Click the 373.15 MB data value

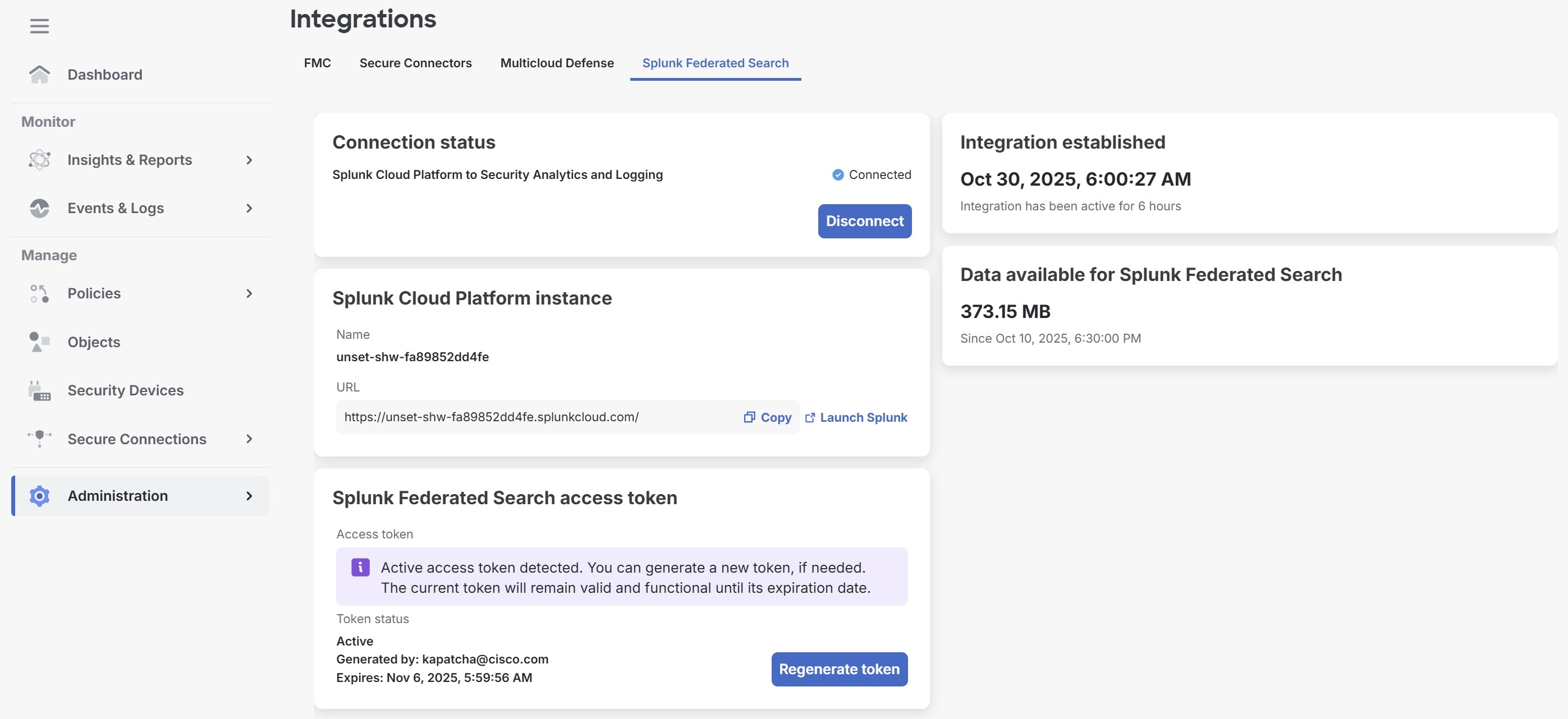tap(1005, 312)
